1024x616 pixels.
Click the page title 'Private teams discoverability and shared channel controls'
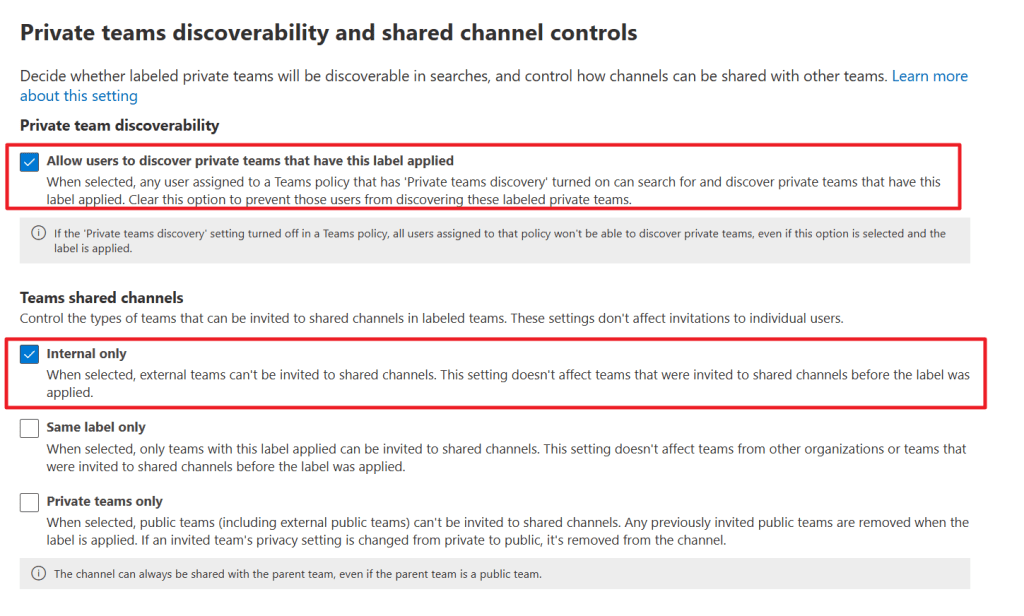pos(328,33)
